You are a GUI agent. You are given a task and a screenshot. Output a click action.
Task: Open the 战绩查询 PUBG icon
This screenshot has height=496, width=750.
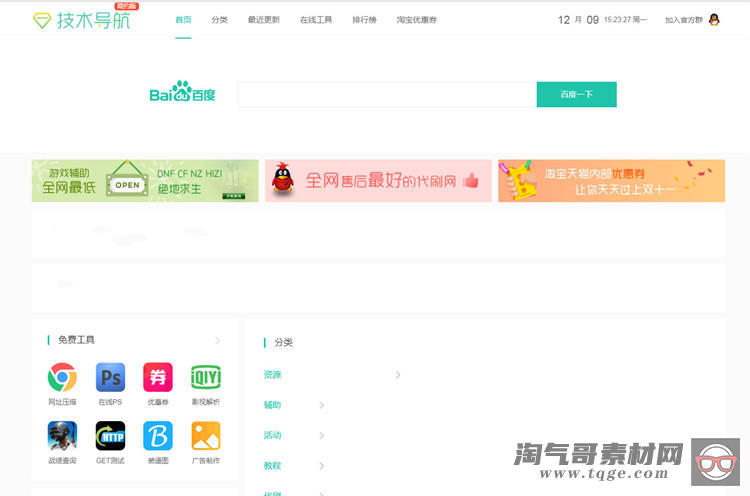coord(62,436)
